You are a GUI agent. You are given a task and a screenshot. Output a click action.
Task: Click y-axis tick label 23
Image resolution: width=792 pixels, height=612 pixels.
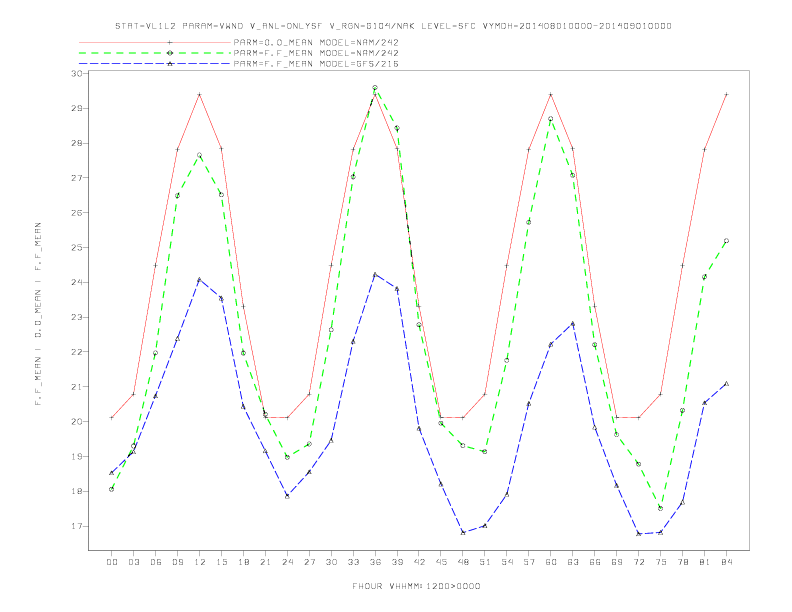pos(77,318)
